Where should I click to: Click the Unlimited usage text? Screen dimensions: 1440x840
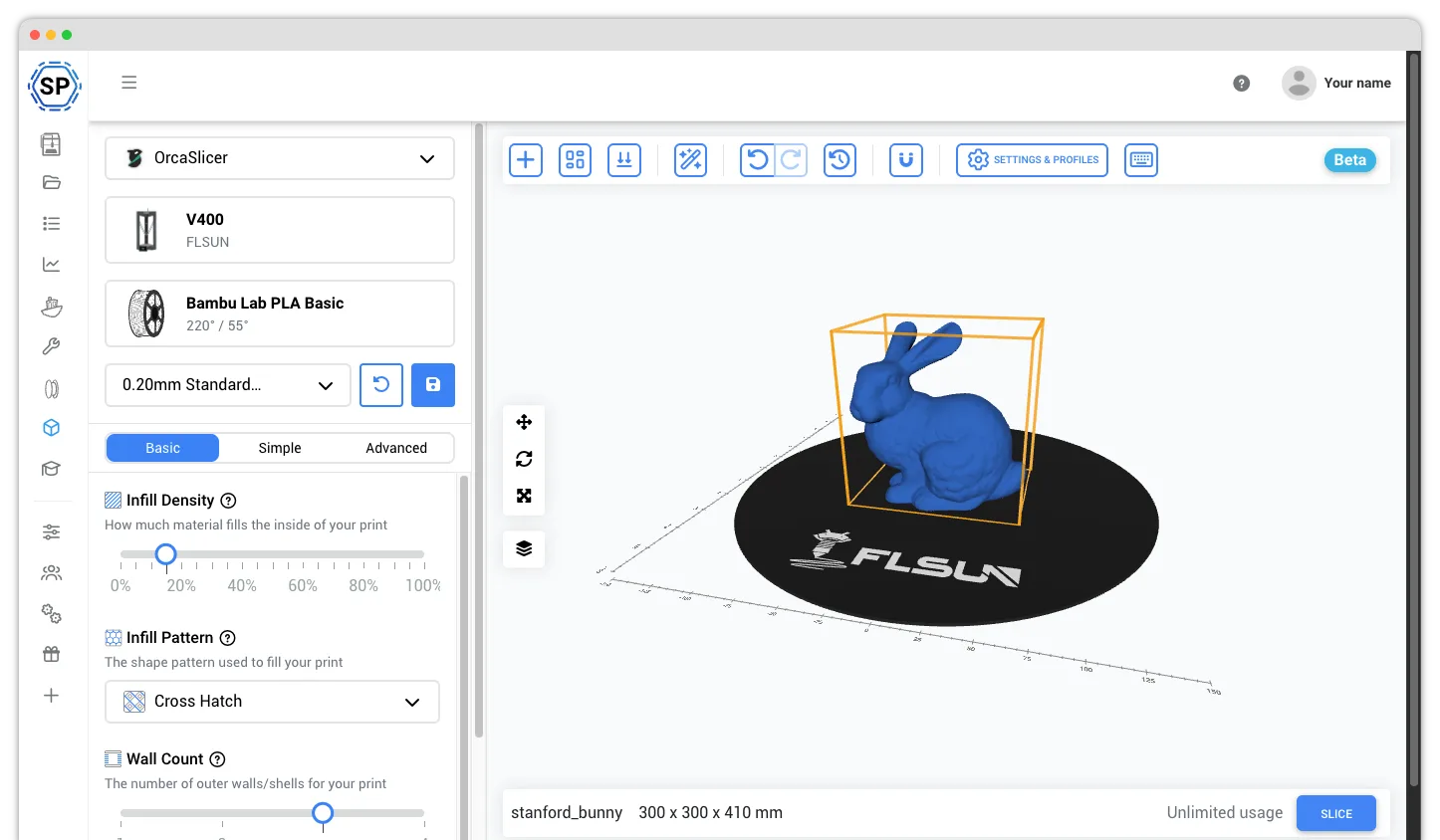click(1225, 813)
